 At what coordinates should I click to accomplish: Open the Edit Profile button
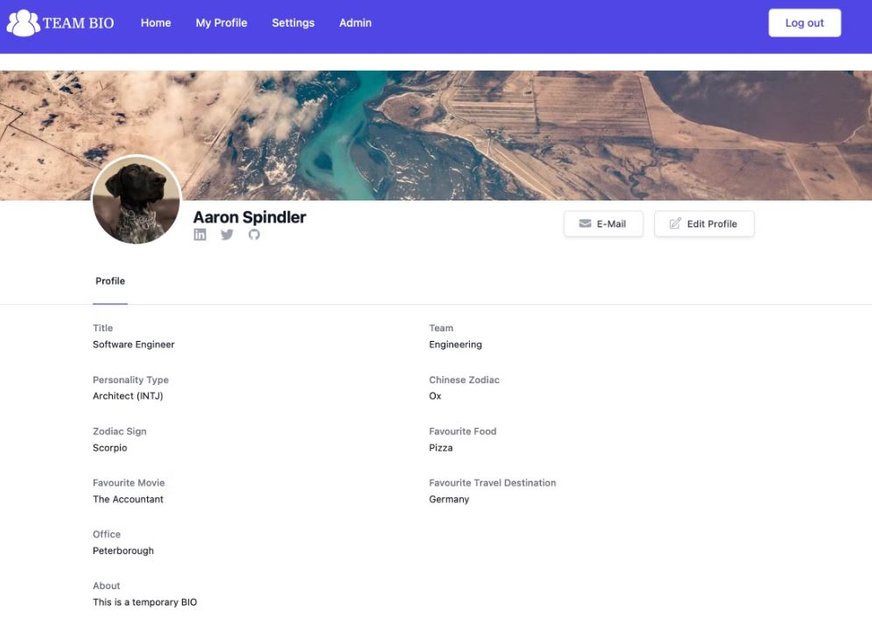point(704,223)
